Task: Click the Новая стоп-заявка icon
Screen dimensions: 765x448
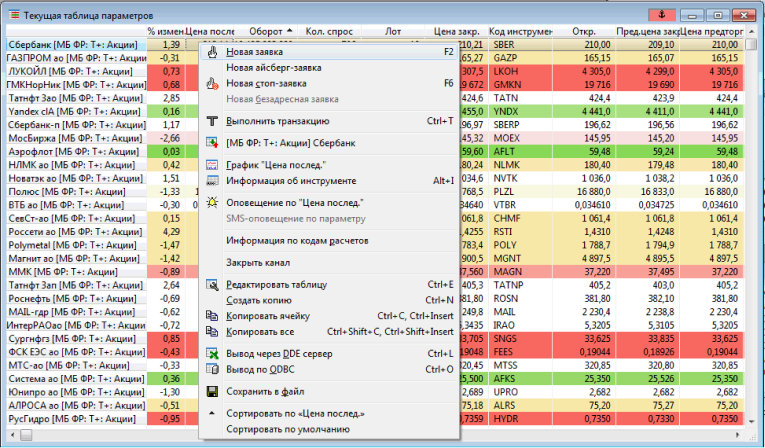Action: pos(211,83)
